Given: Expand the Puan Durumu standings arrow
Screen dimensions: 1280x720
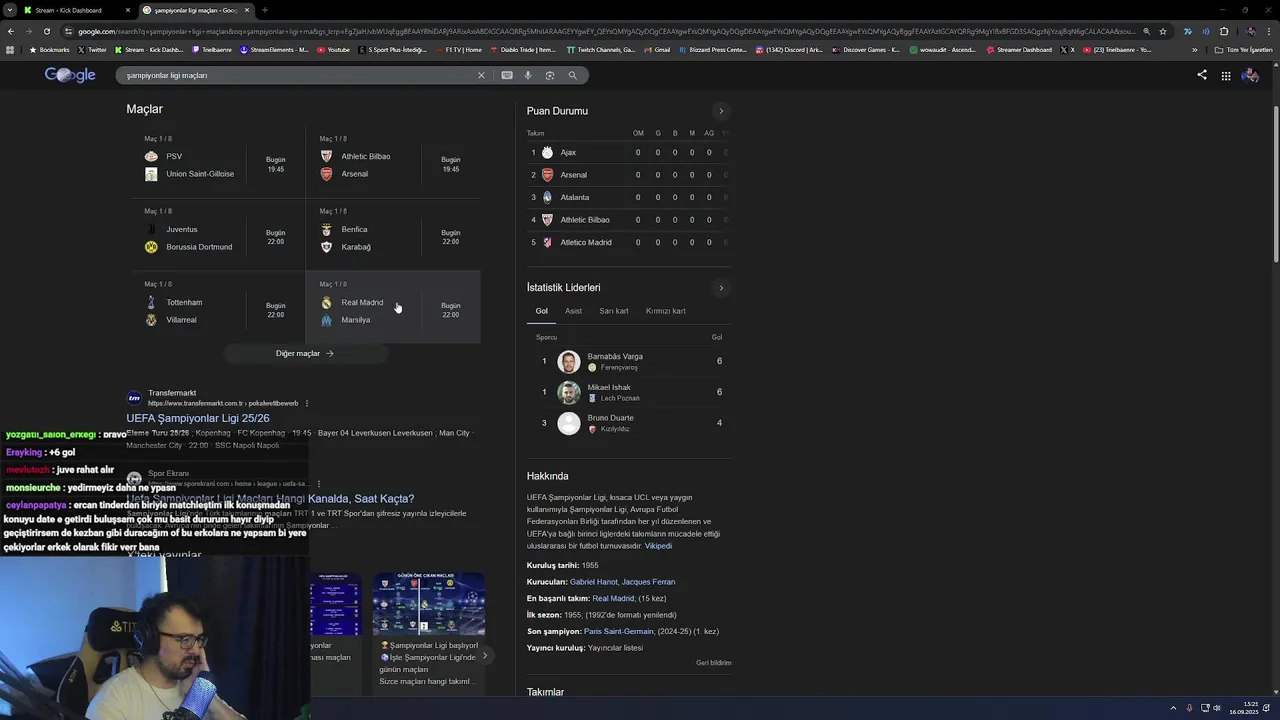Looking at the screenshot, I should point(721,111).
